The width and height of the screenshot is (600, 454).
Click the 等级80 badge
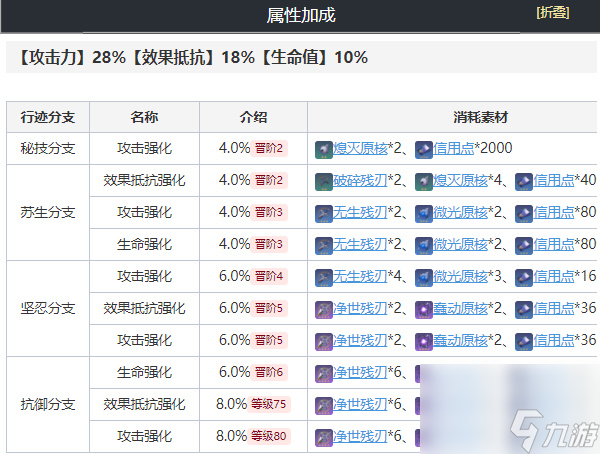(269, 436)
